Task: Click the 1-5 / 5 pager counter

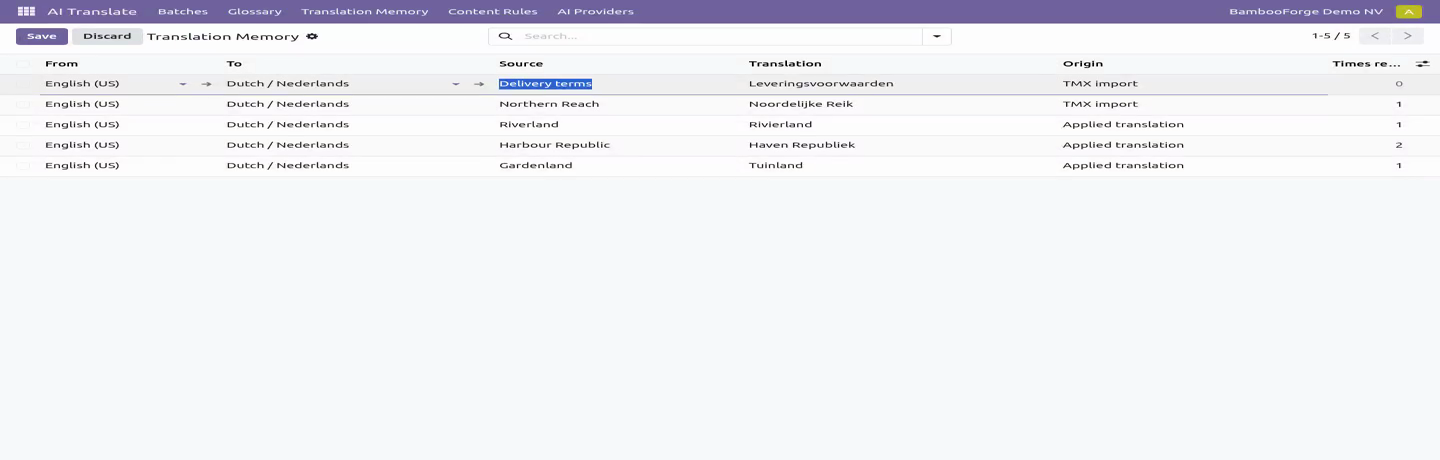Action: (1331, 36)
